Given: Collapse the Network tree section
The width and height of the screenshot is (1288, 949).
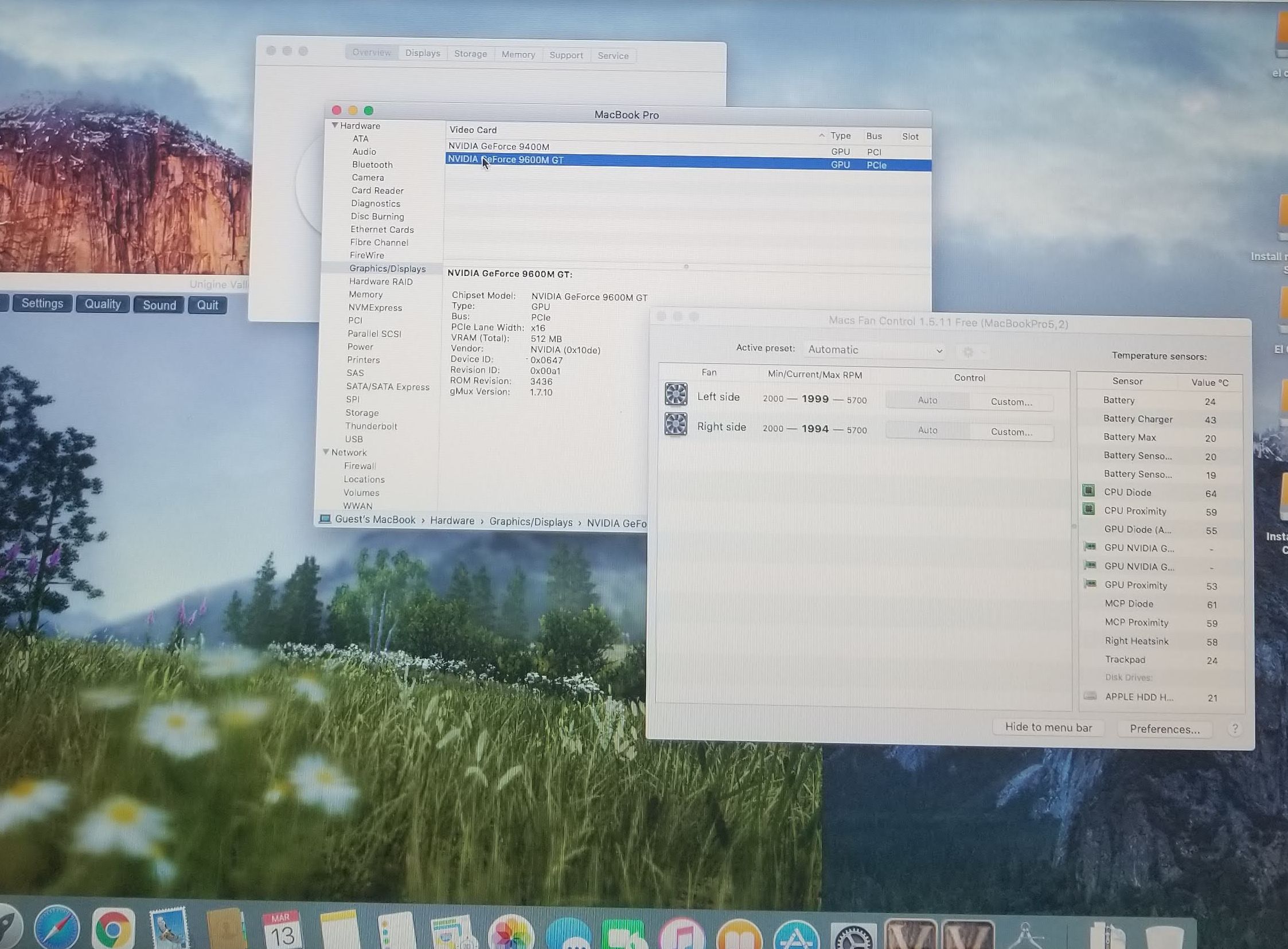Looking at the screenshot, I should (326, 452).
